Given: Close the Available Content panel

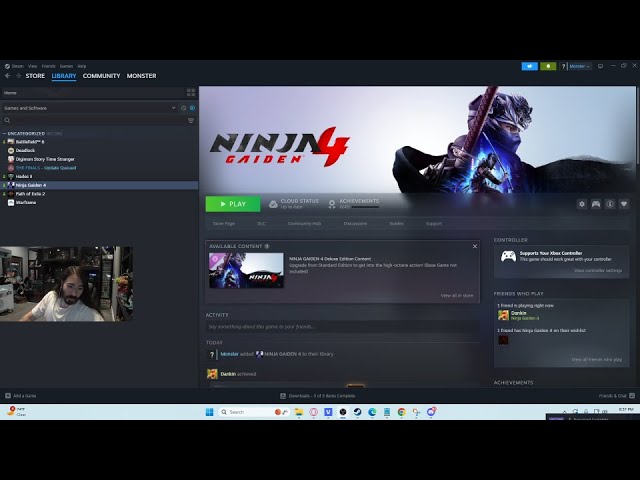Looking at the screenshot, I should tap(475, 247).
